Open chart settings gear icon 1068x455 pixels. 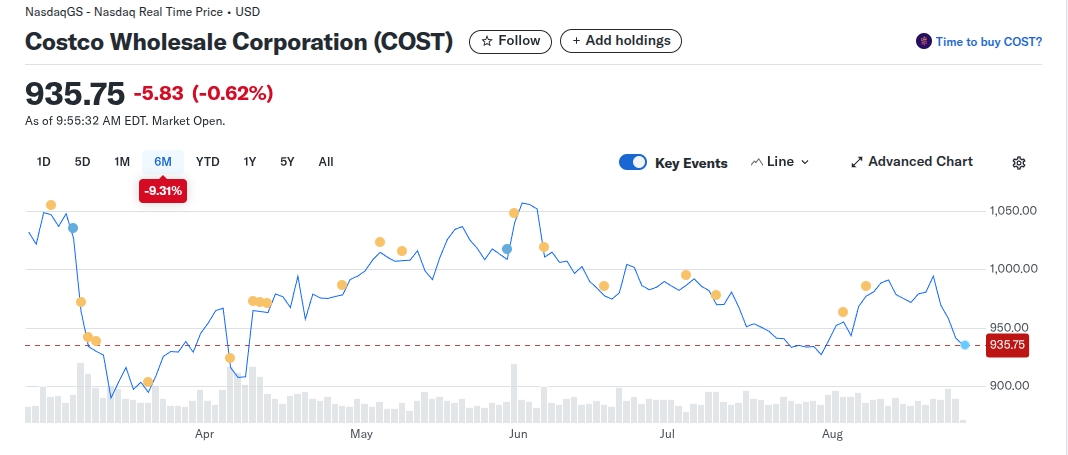pyautogui.click(x=1019, y=163)
